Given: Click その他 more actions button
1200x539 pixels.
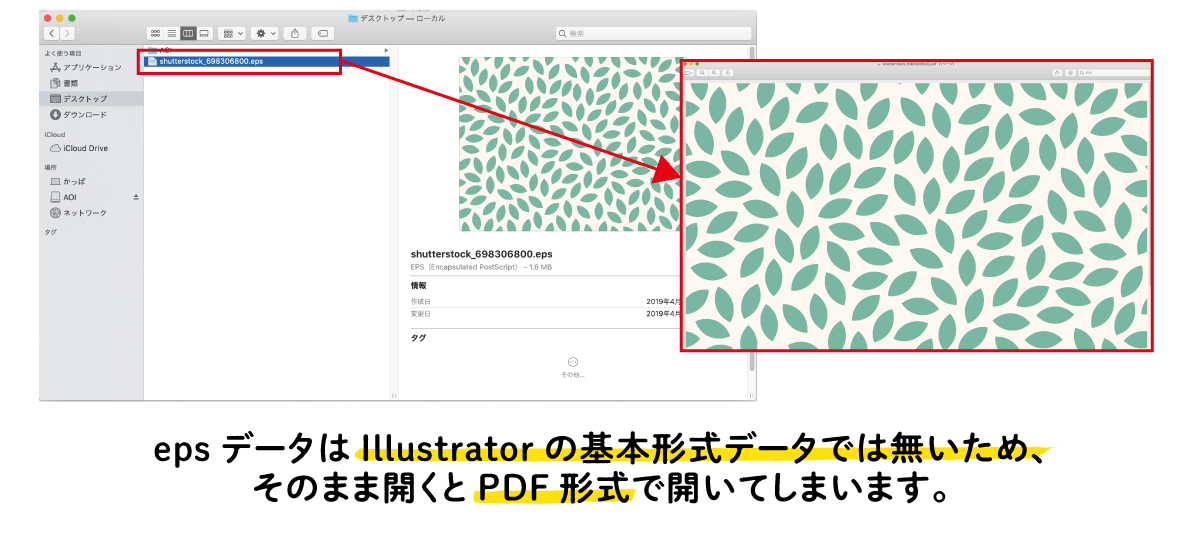Looking at the screenshot, I should (x=572, y=362).
